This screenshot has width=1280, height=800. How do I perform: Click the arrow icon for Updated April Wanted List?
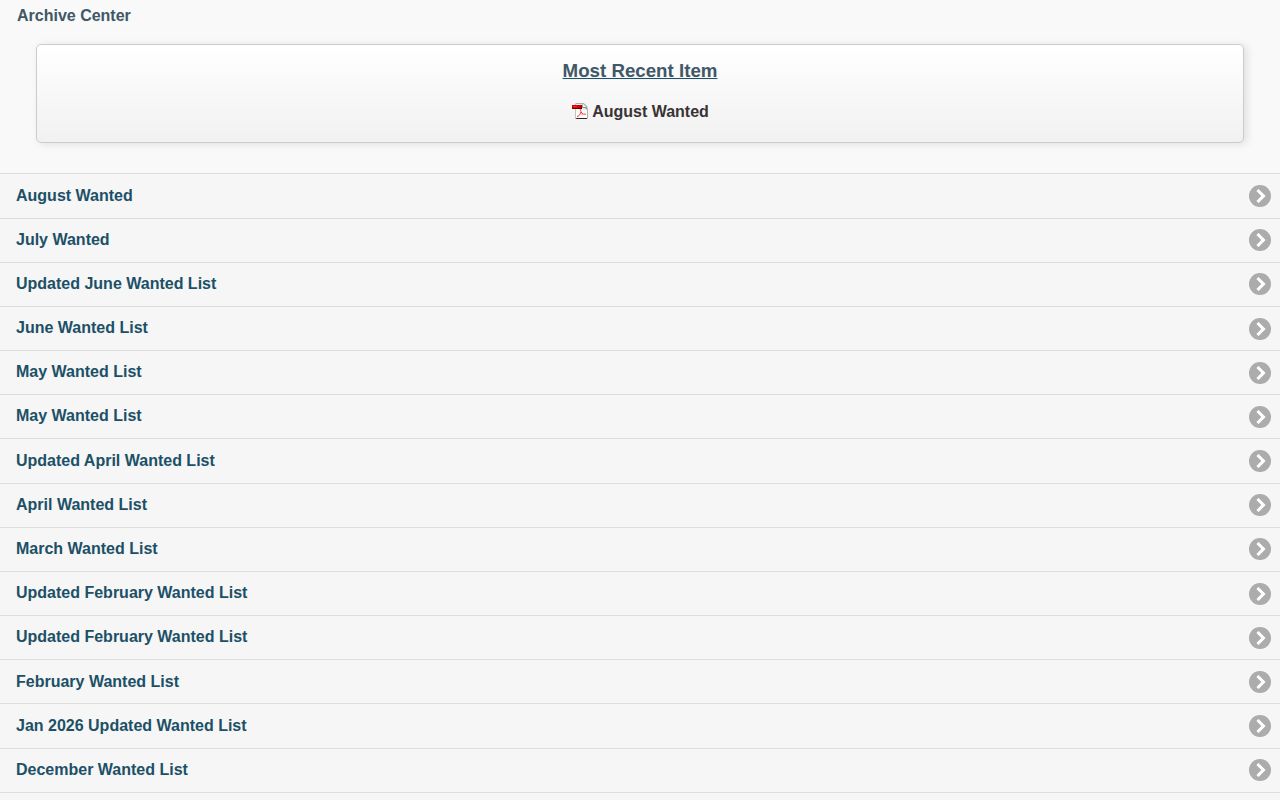(x=1260, y=461)
